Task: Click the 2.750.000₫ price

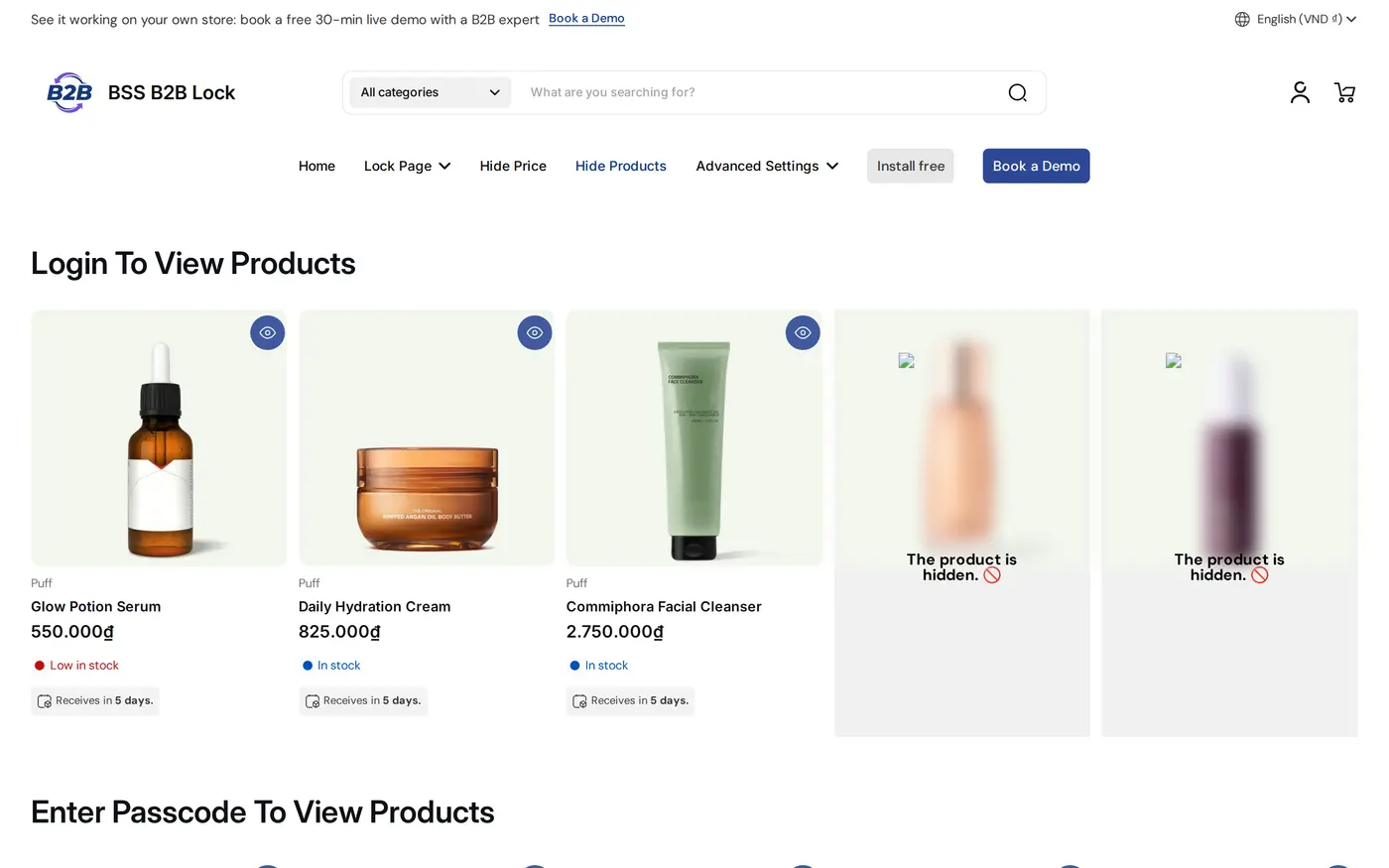Action: point(615,632)
